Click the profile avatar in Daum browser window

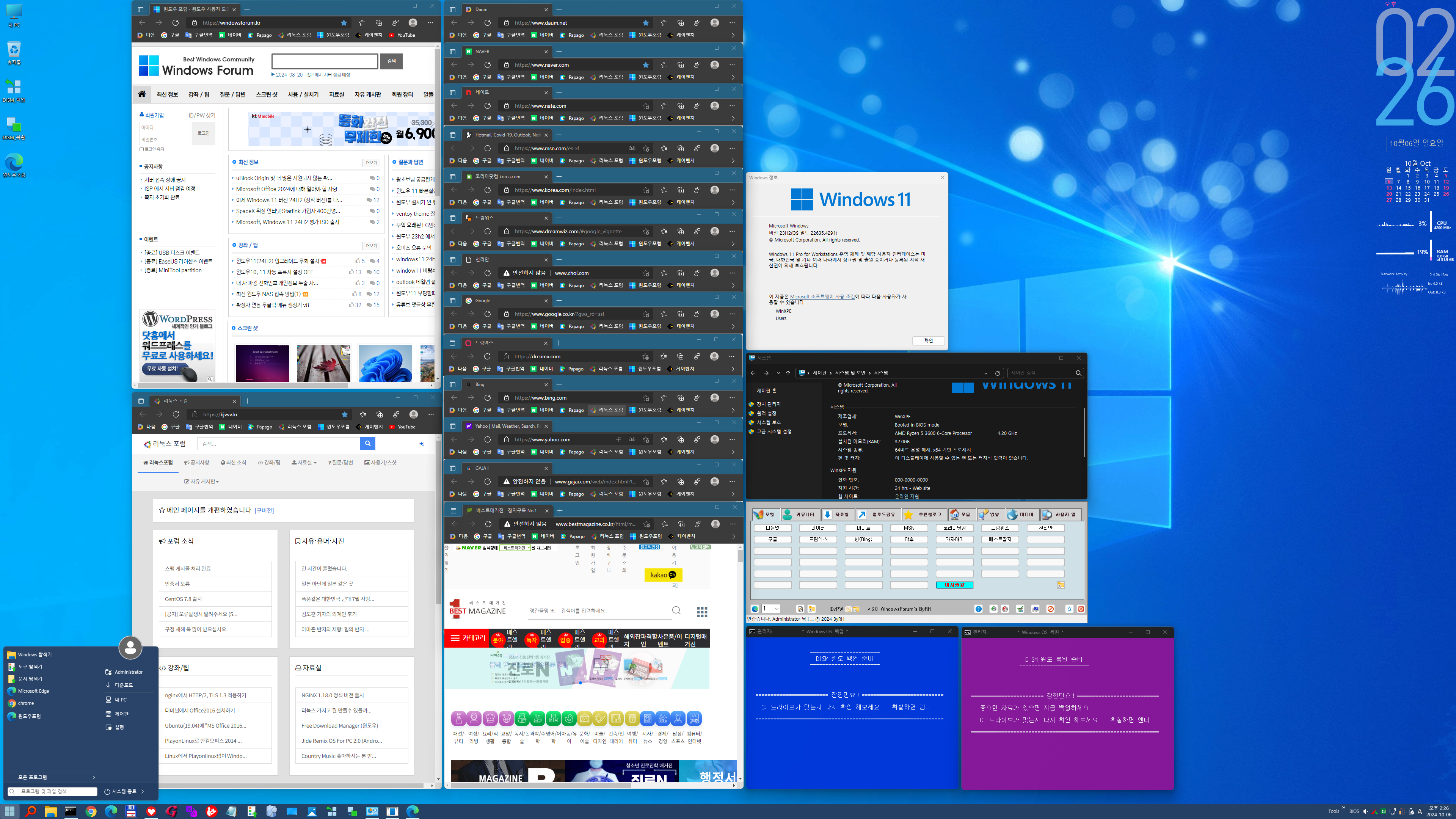[x=714, y=23]
